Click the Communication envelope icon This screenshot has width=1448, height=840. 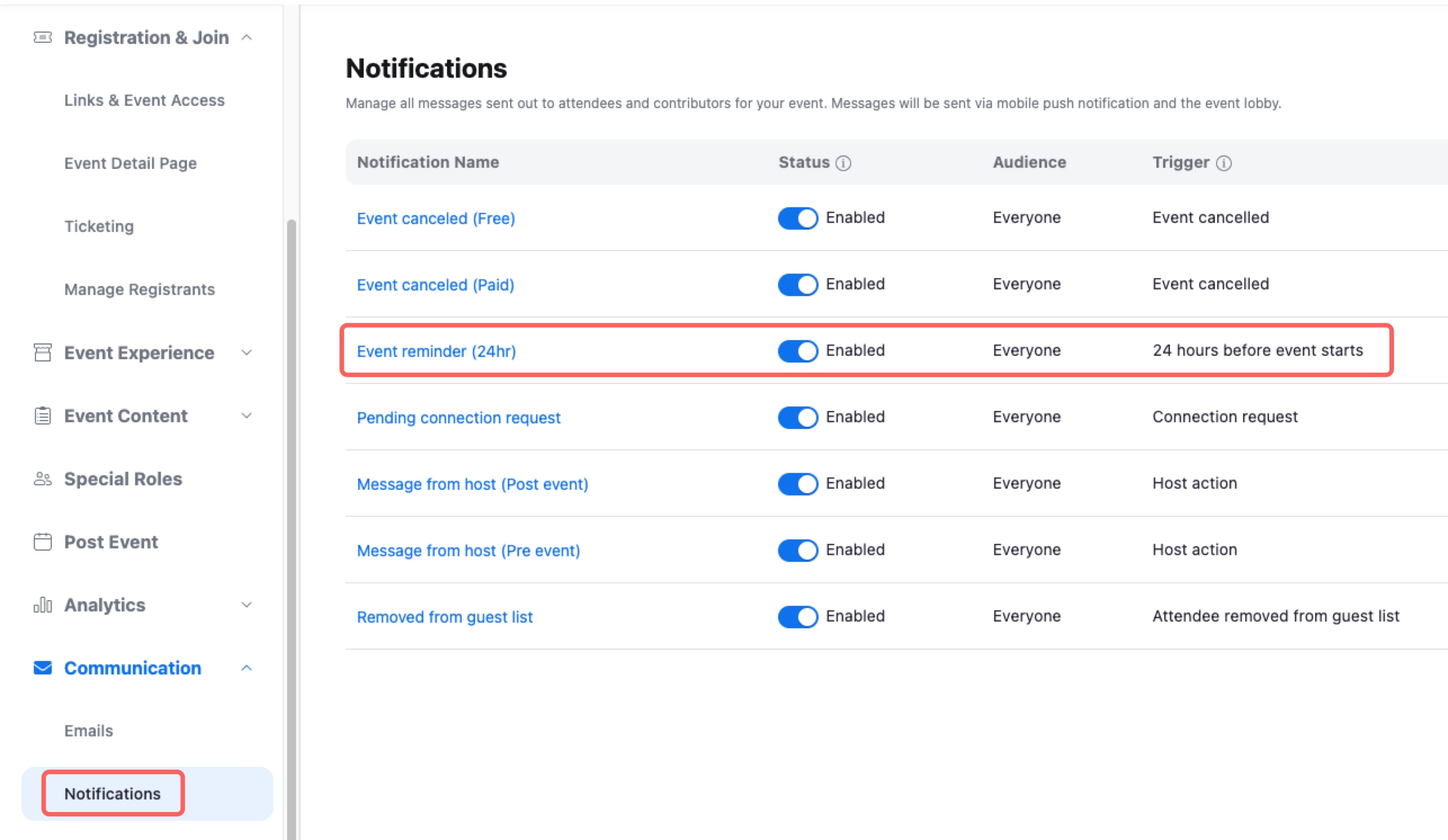(43, 668)
